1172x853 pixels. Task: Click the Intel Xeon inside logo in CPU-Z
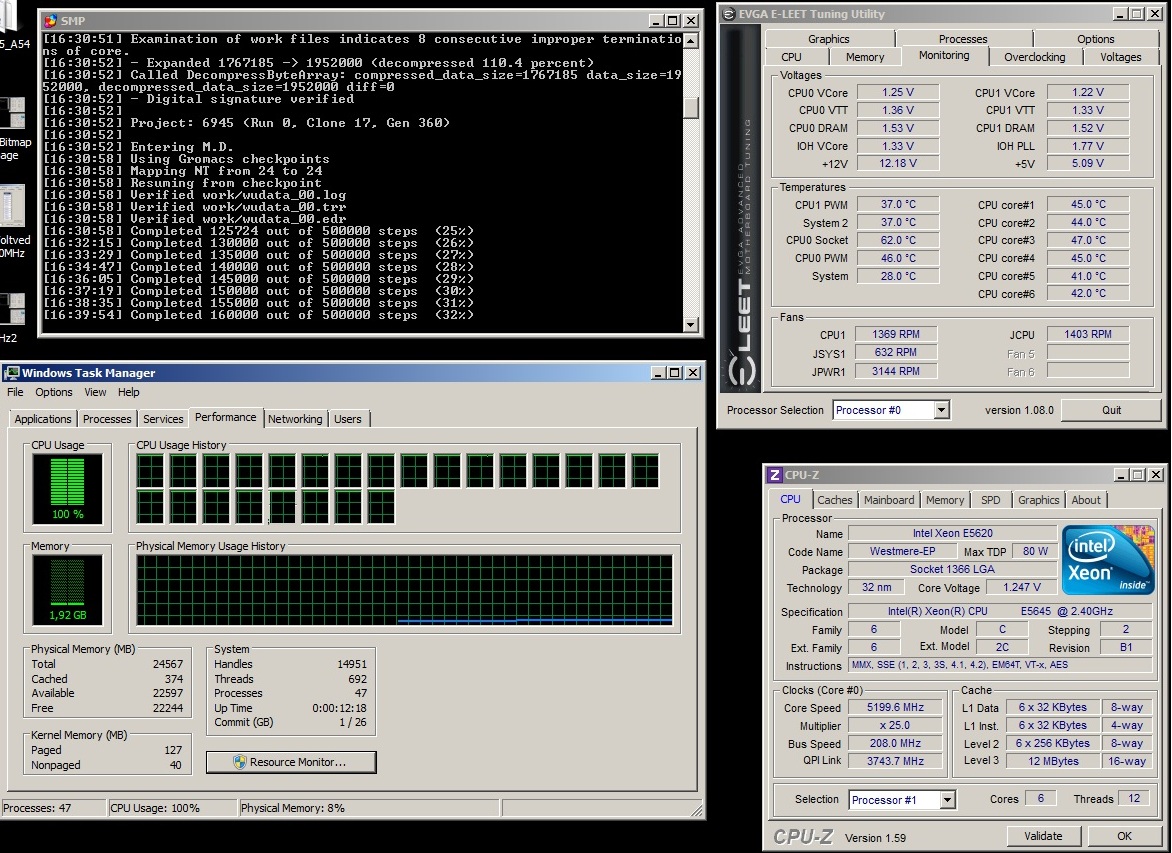pos(1108,560)
